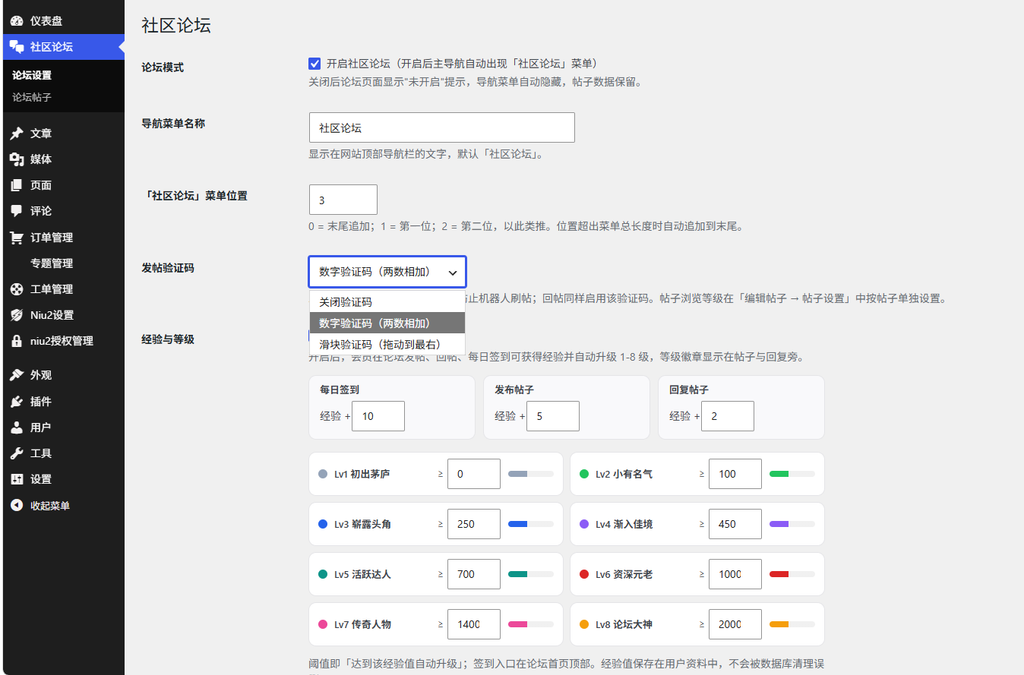The height and width of the screenshot is (675, 1024).
Task: Click the collapse arrow icon for 收起菜单
Action: [x=17, y=505]
